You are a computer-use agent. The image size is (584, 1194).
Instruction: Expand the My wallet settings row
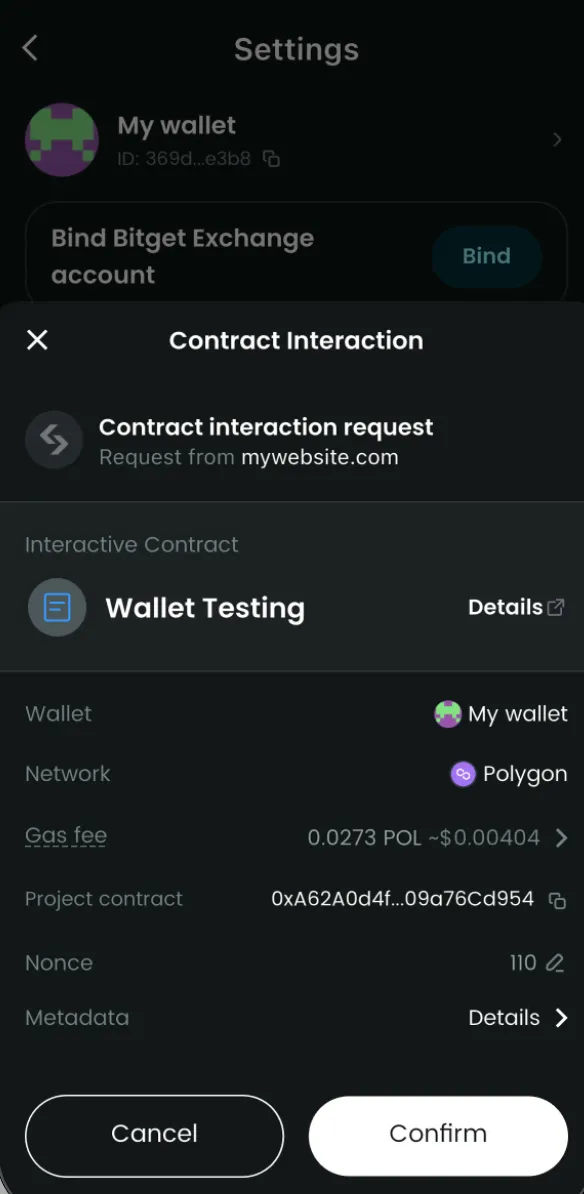click(x=558, y=140)
